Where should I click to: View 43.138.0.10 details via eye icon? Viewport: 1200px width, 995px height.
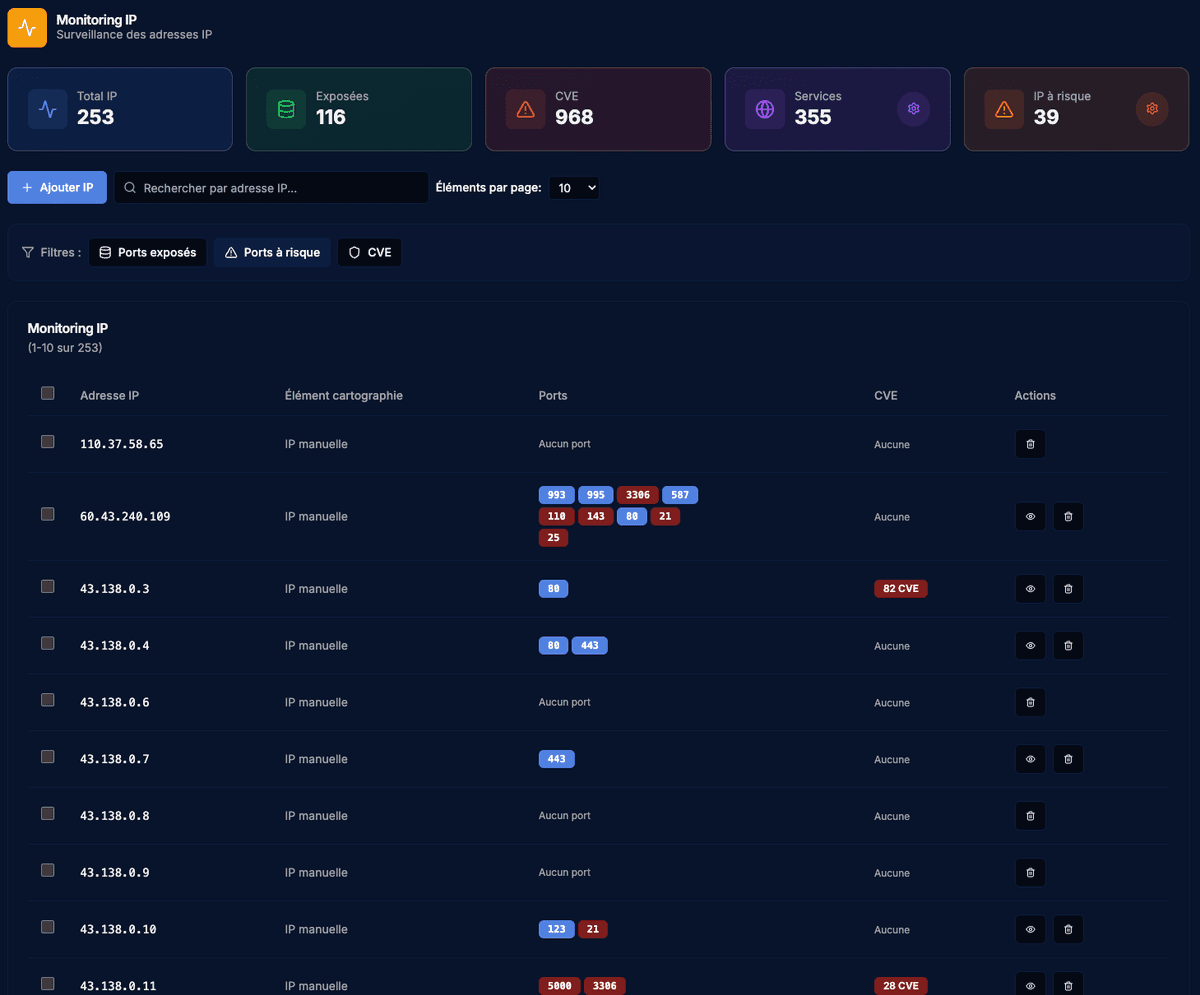point(1030,930)
